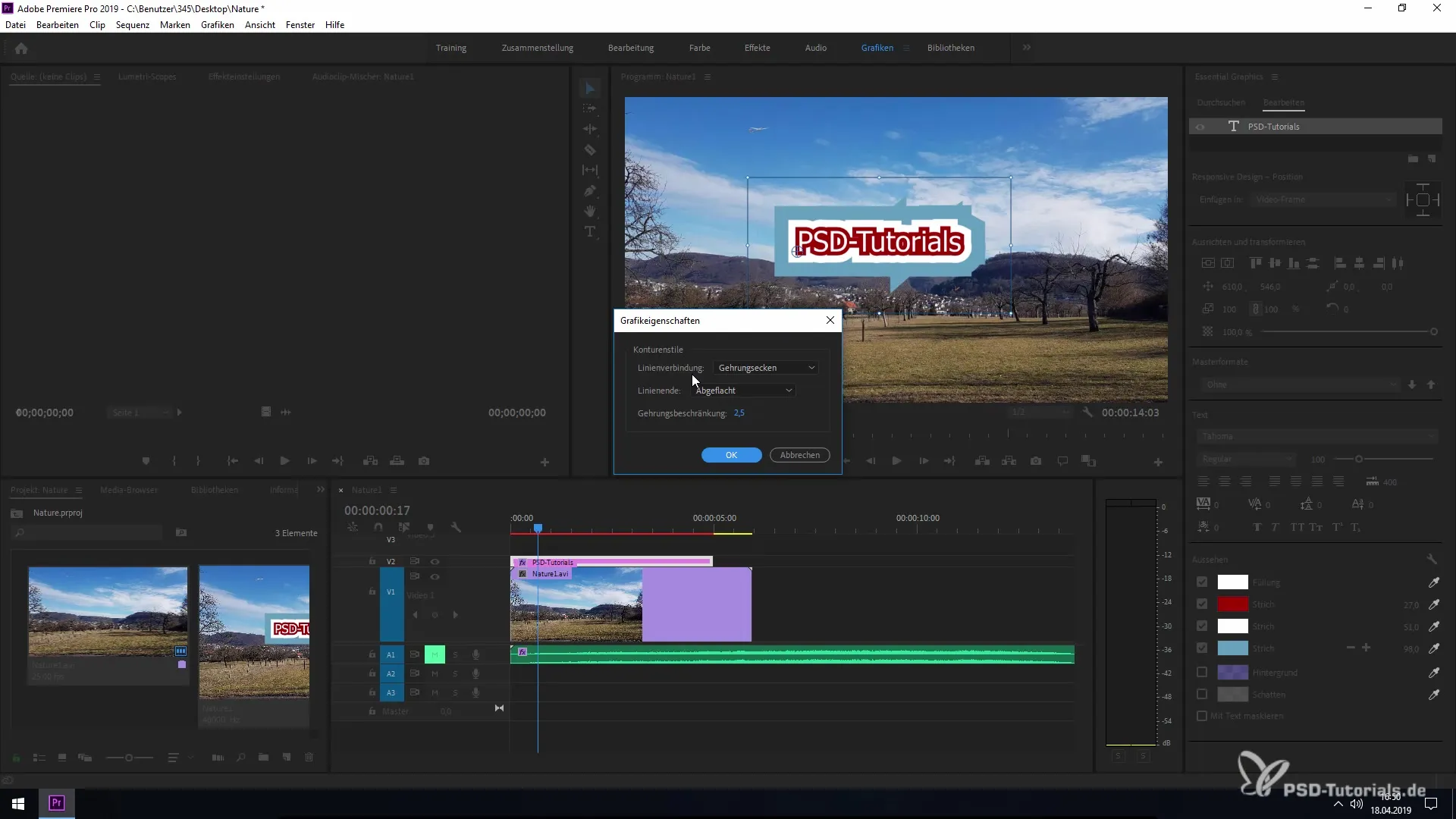
Task: Play the Program Monitor sequence
Action: click(896, 461)
